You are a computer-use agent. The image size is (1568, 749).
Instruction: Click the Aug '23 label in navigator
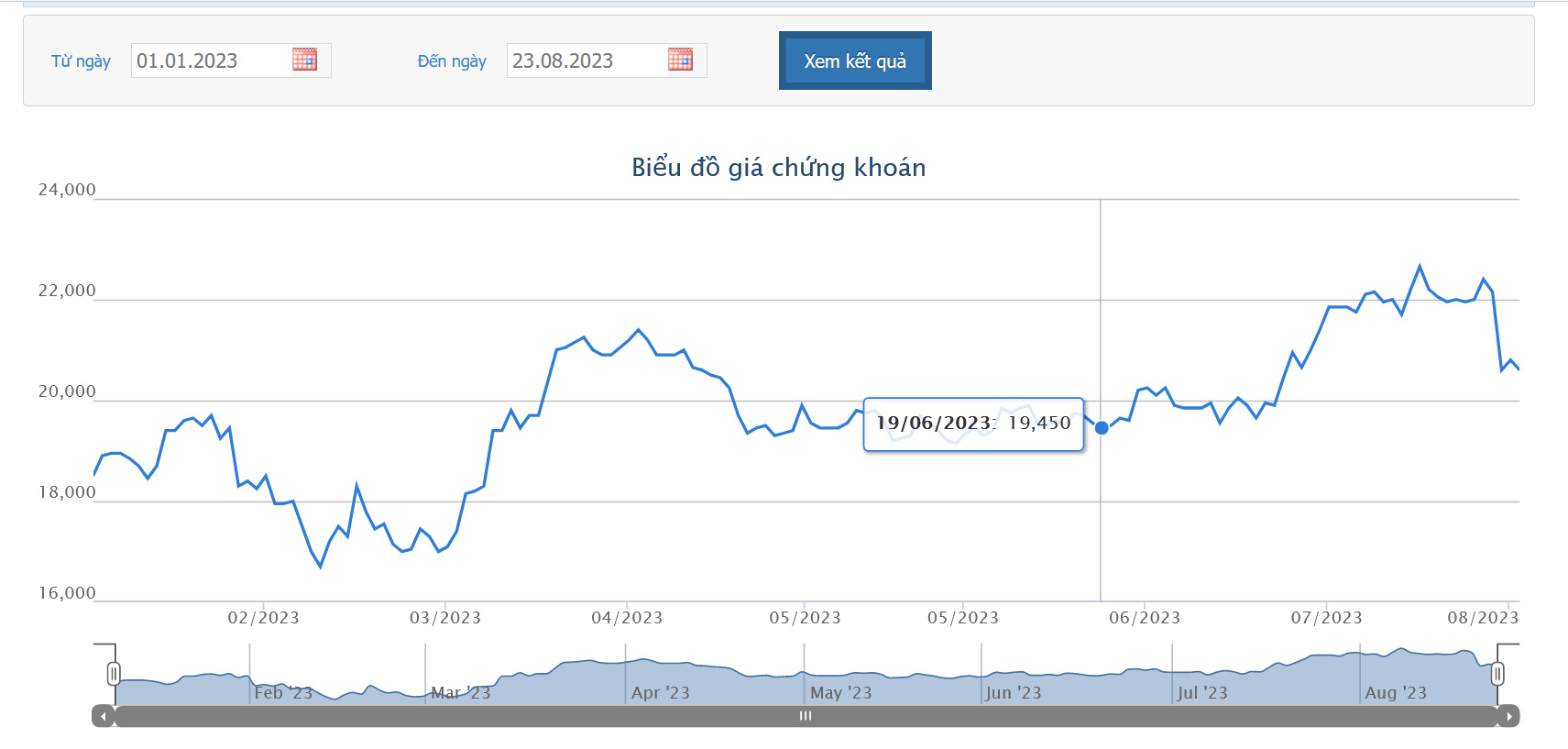(1396, 693)
